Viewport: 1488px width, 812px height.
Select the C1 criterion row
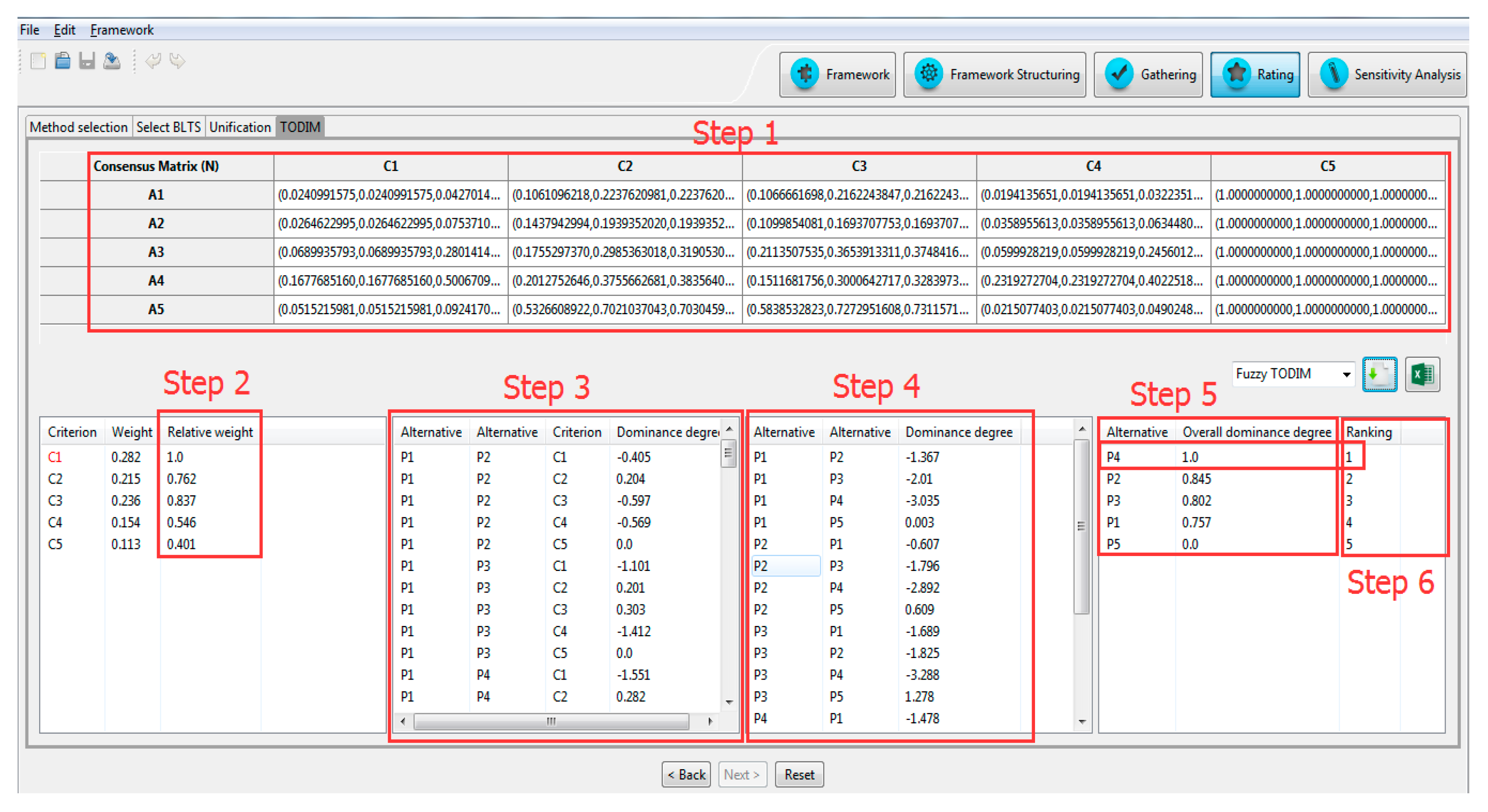[55, 457]
